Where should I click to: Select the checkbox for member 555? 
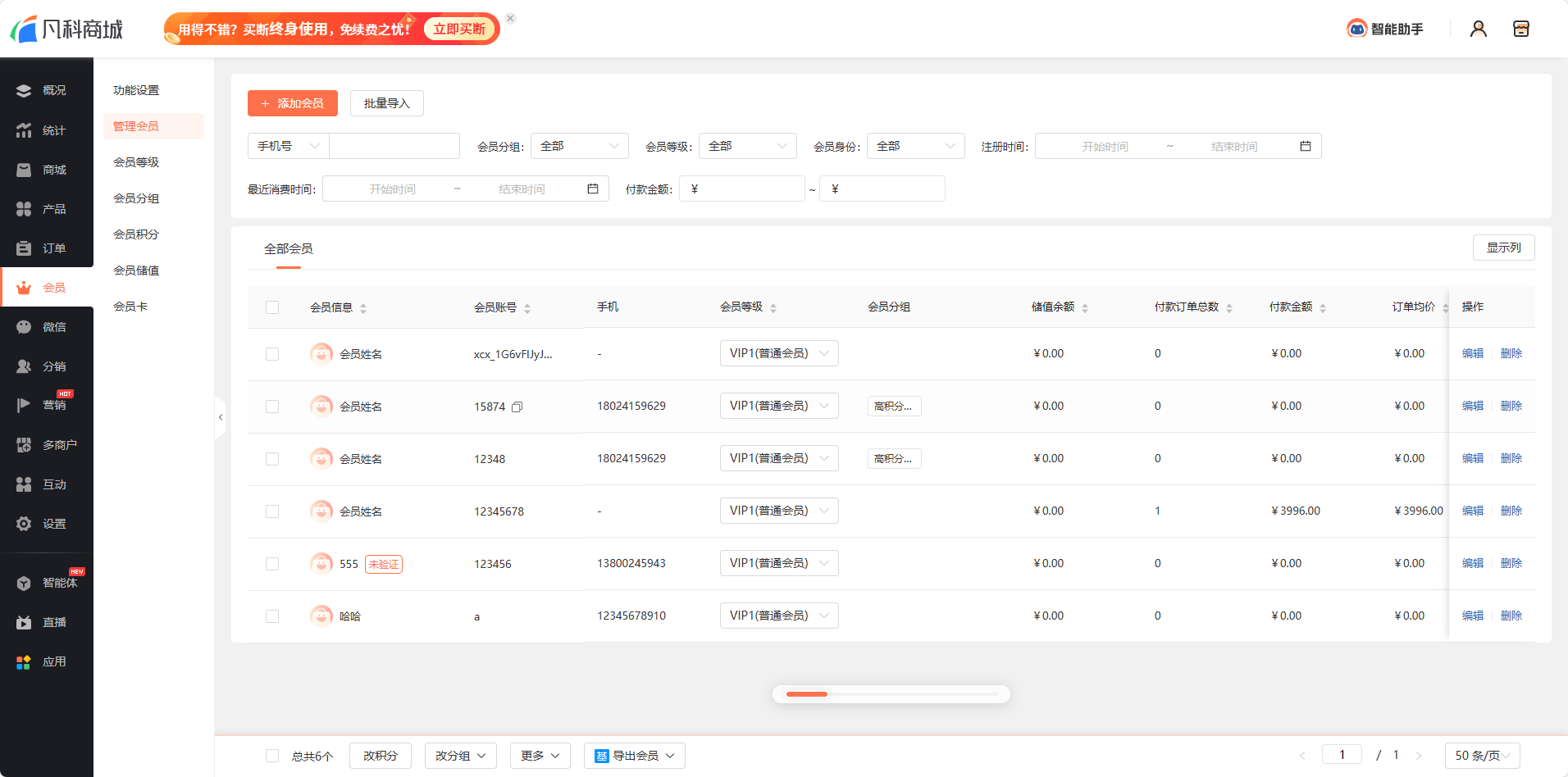coord(272,564)
